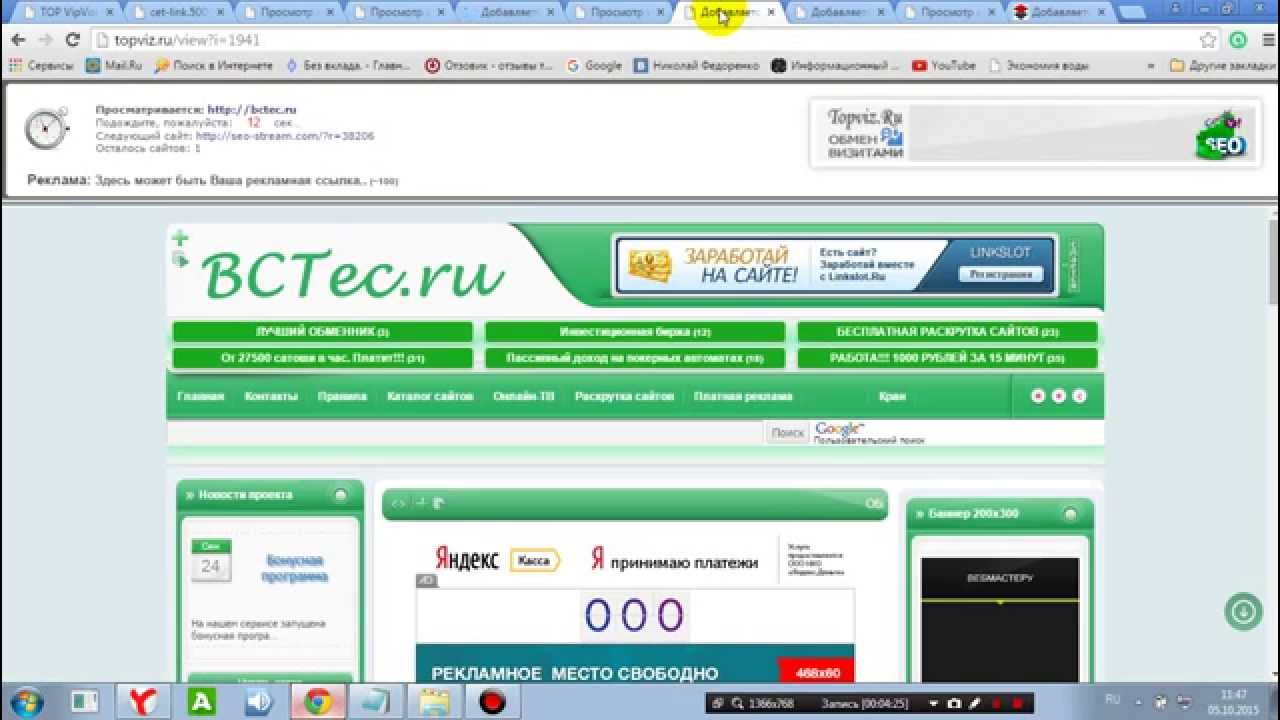Viewport: 1280px width, 720px height.
Task: Open the Отзовик bookmark
Action: click(x=489, y=66)
